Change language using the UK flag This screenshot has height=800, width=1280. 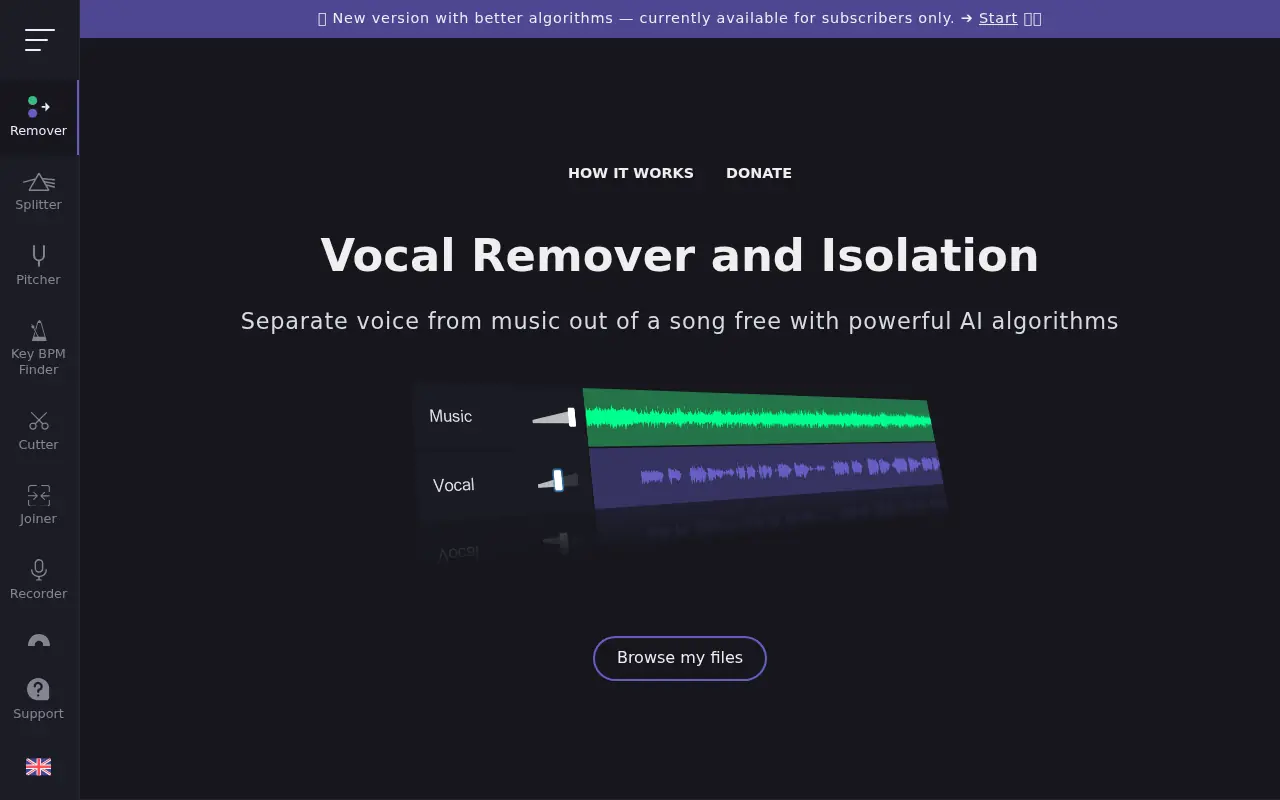point(38,766)
